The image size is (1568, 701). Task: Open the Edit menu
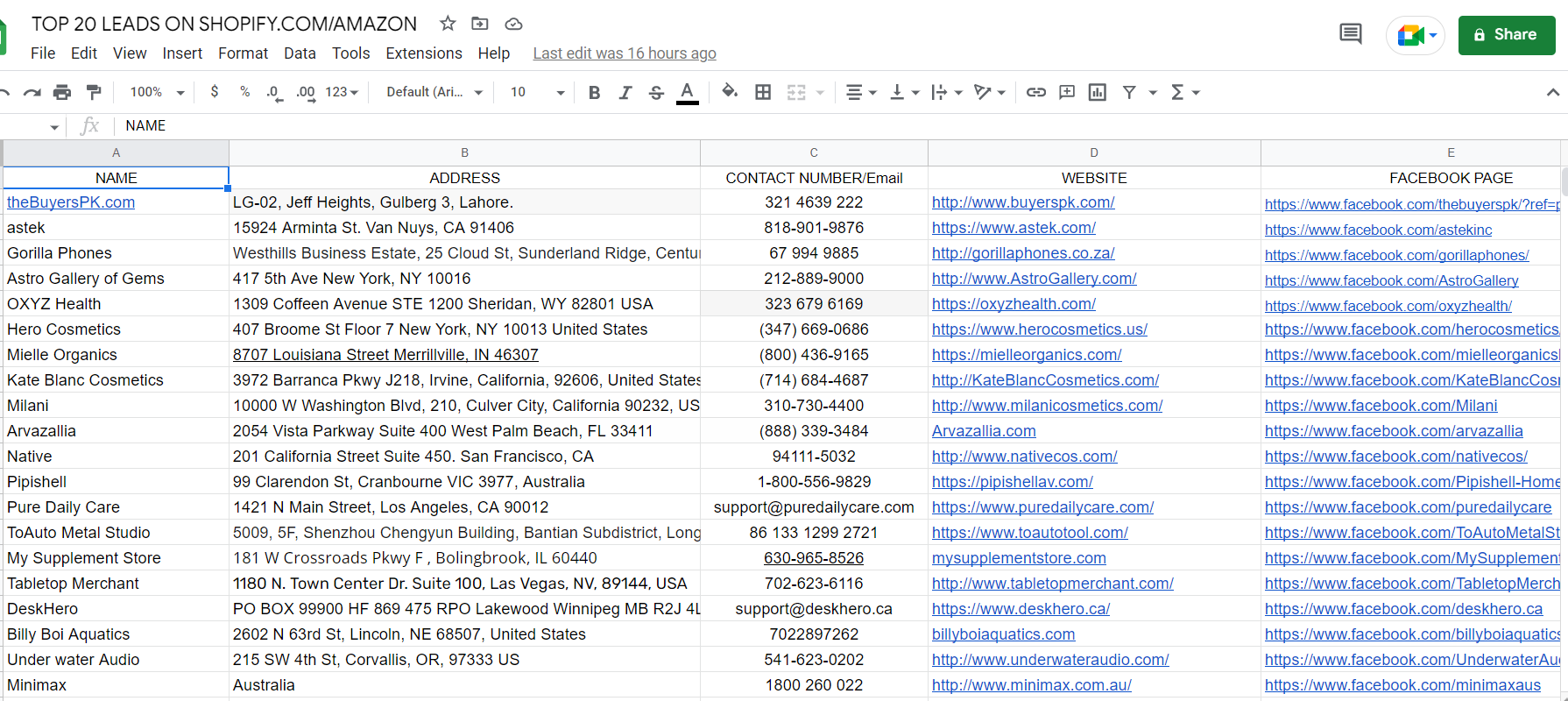pos(84,53)
